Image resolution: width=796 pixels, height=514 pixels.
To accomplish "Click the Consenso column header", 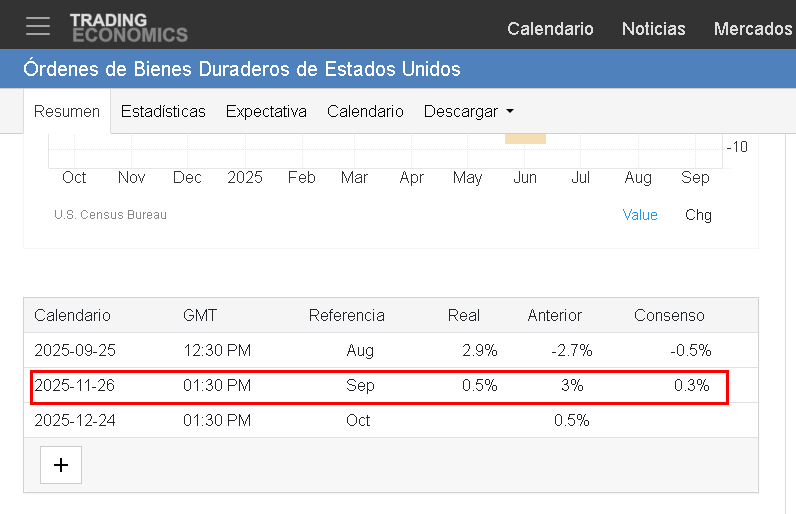I will click(x=669, y=315).
